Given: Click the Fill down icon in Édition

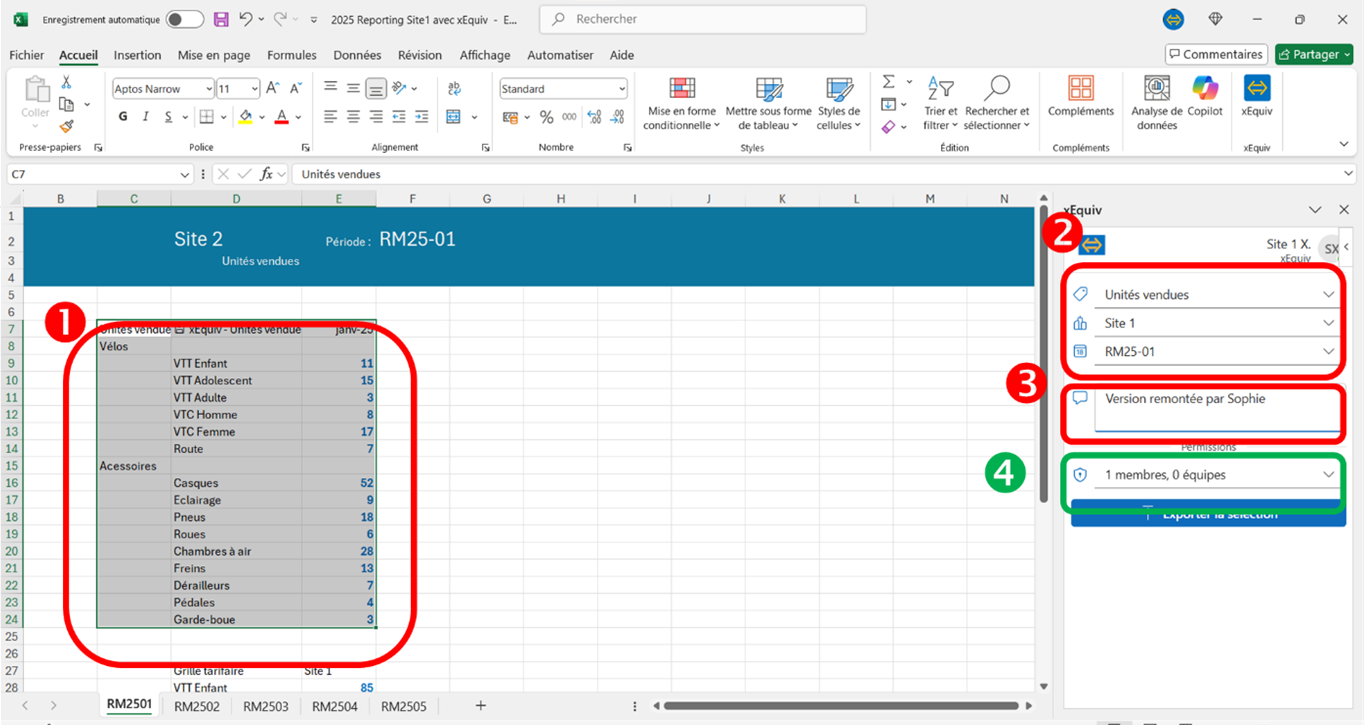Looking at the screenshot, I should click(888, 104).
